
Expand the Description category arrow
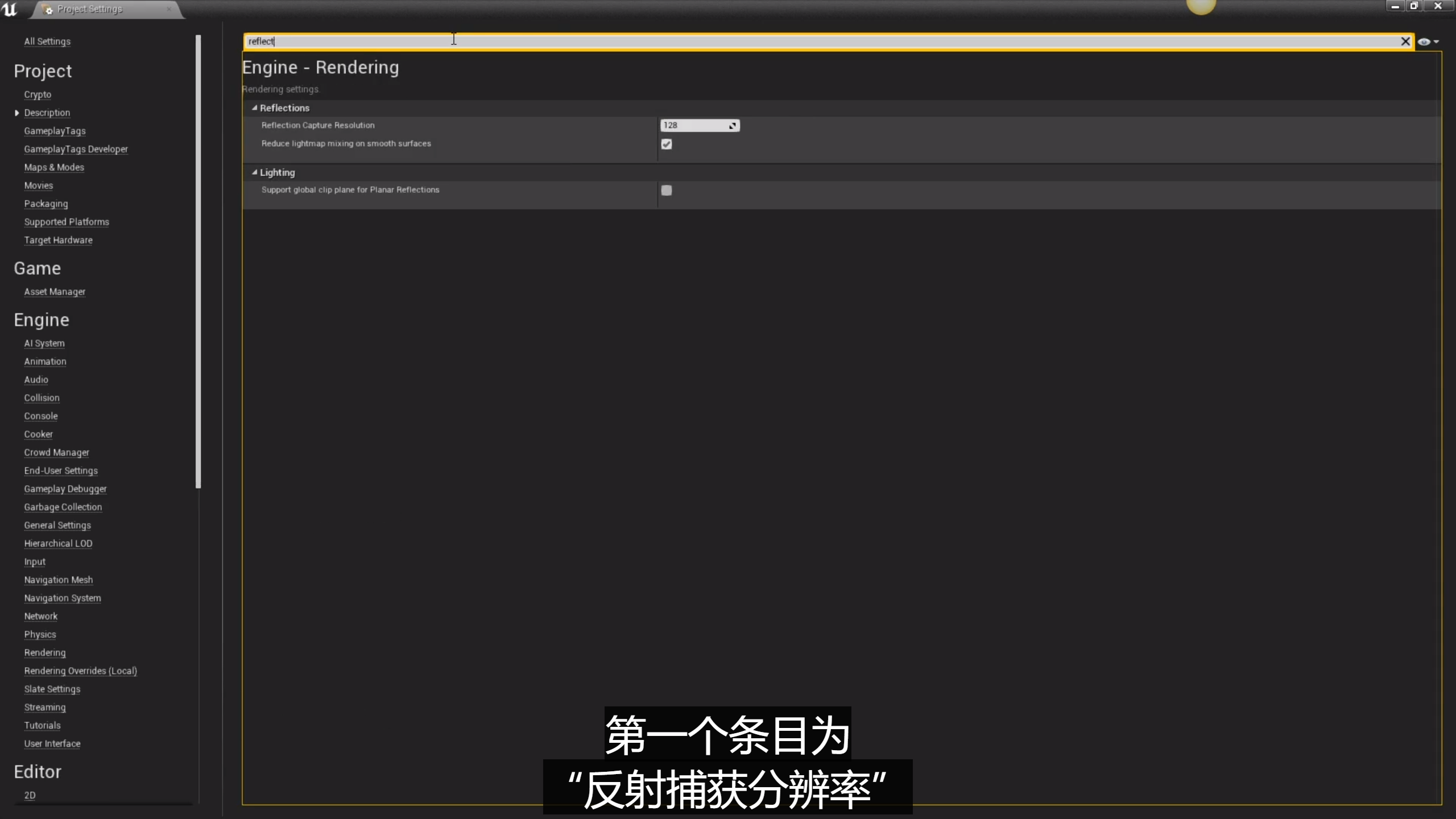(16, 113)
